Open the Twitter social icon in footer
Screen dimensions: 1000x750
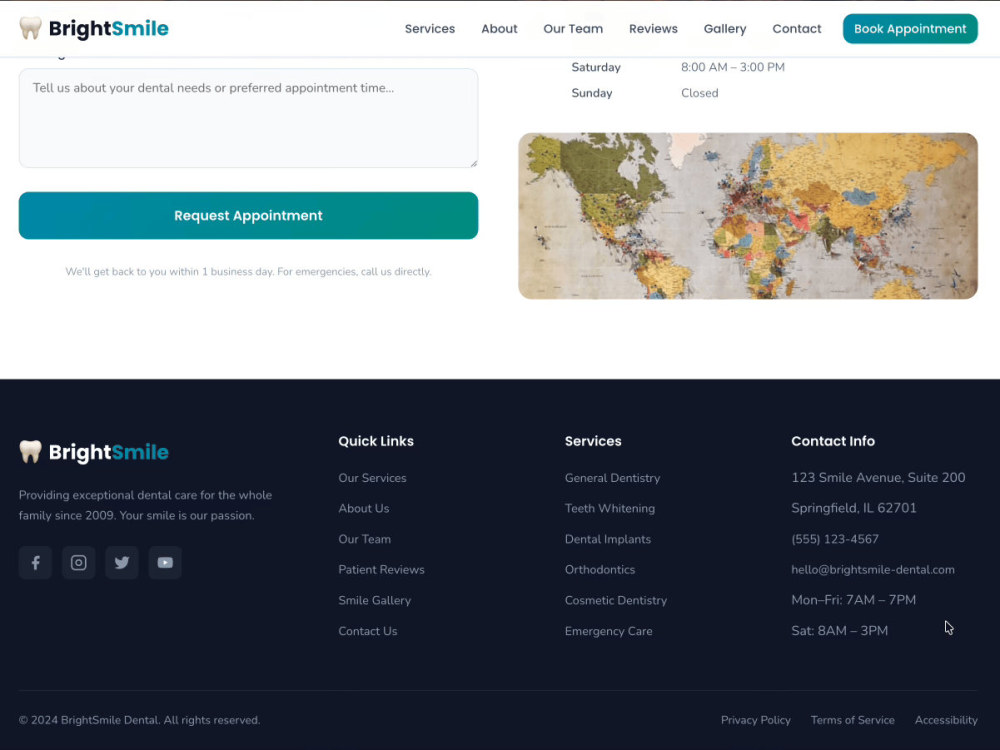tap(122, 562)
